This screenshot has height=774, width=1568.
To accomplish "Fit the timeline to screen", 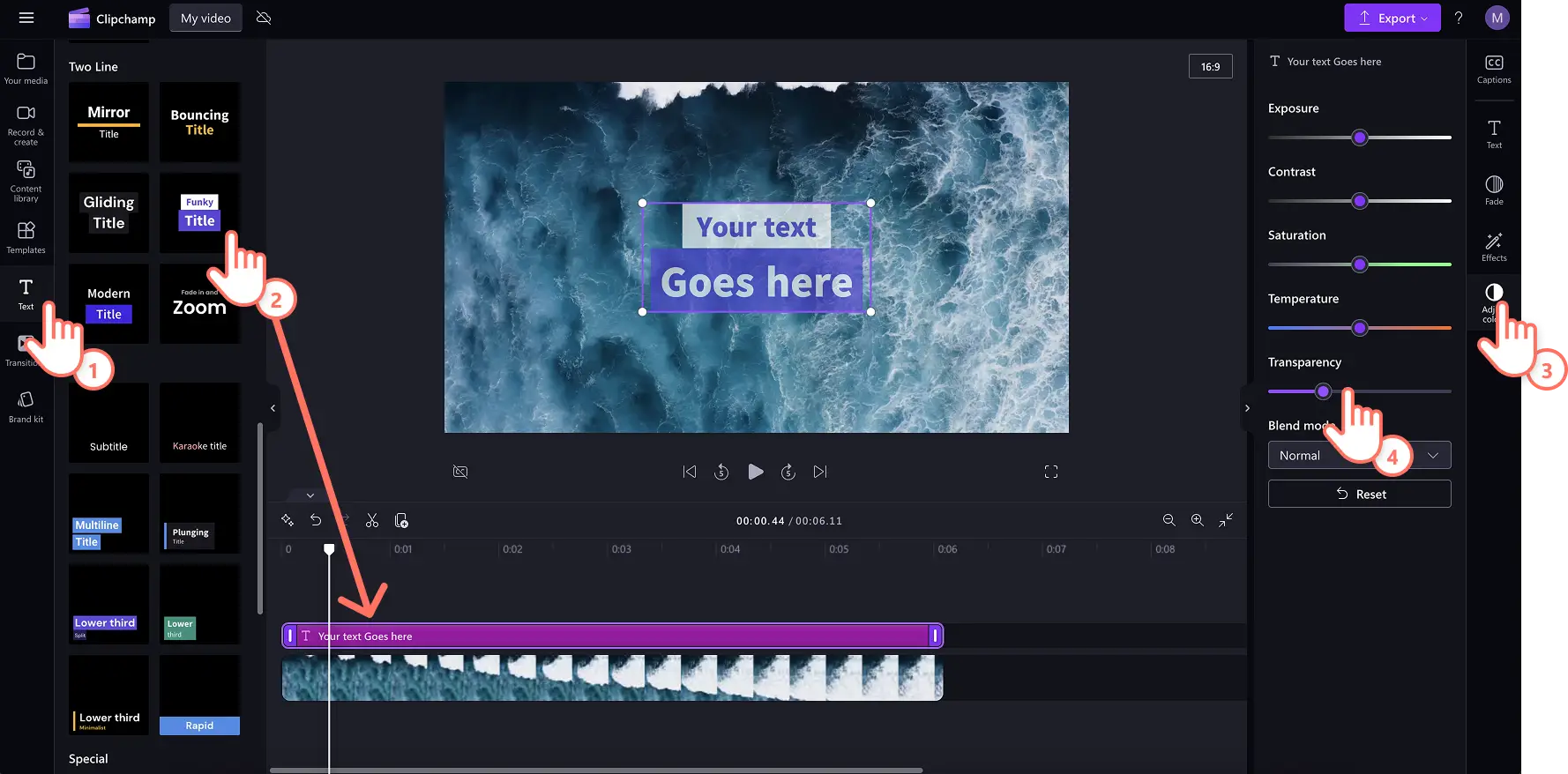I will tap(1226, 520).
